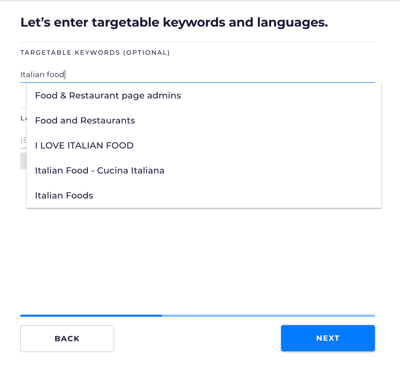Select "Italian Food - Cucina Italiana" option

click(x=204, y=171)
